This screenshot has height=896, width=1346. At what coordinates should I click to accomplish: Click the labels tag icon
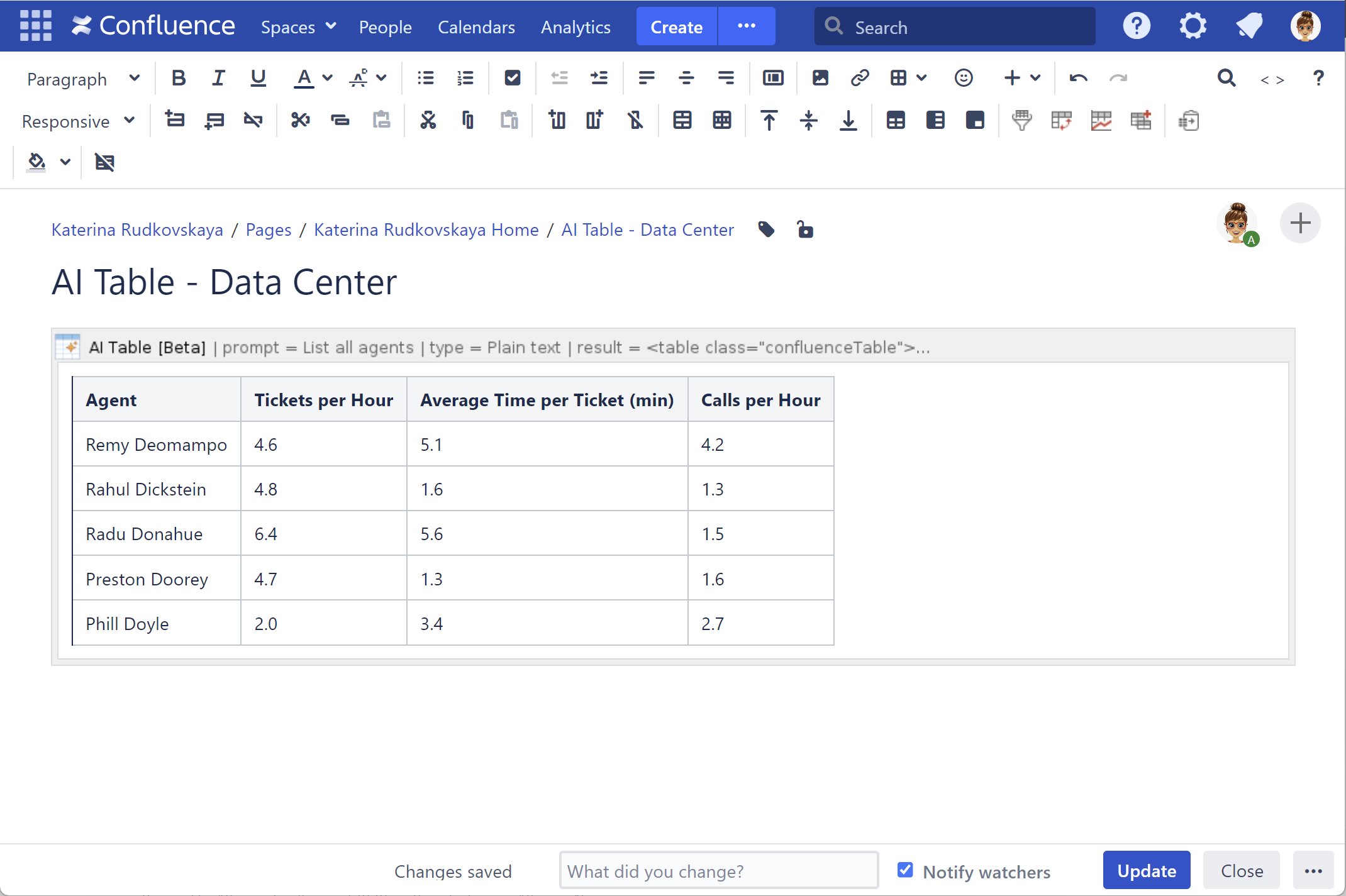(x=765, y=230)
